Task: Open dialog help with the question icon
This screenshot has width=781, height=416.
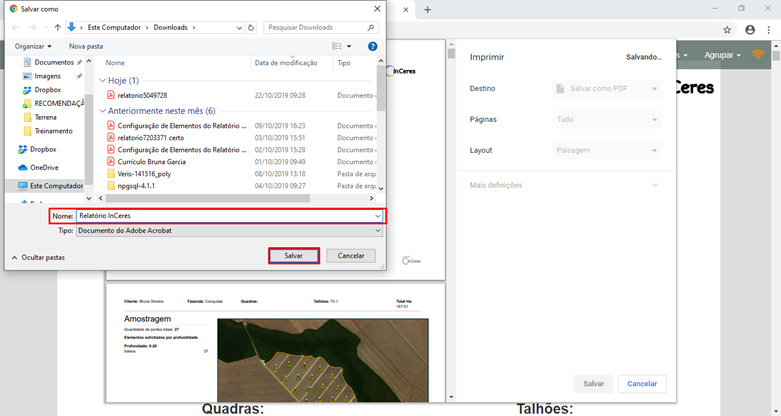Action: pyautogui.click(x=373, y=46)
